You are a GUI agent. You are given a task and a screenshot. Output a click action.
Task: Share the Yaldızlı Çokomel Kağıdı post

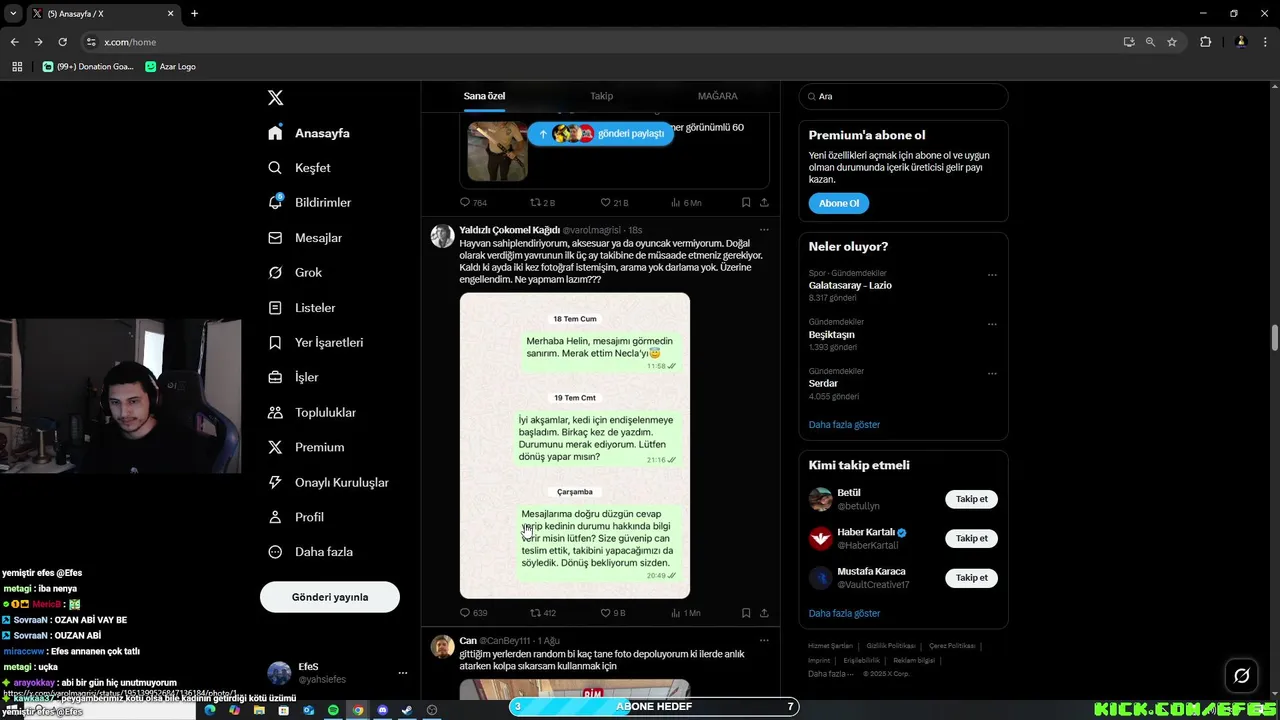click(765, 613)
